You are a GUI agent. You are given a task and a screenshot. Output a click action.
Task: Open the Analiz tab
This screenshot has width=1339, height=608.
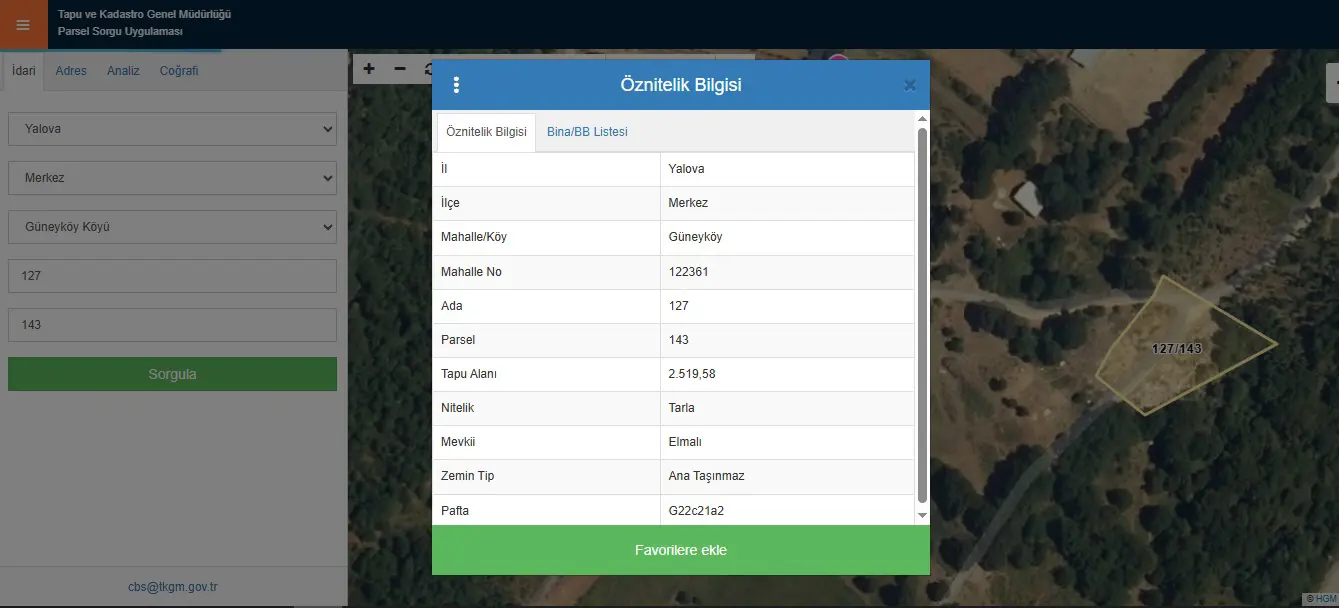tap(123, 71)
